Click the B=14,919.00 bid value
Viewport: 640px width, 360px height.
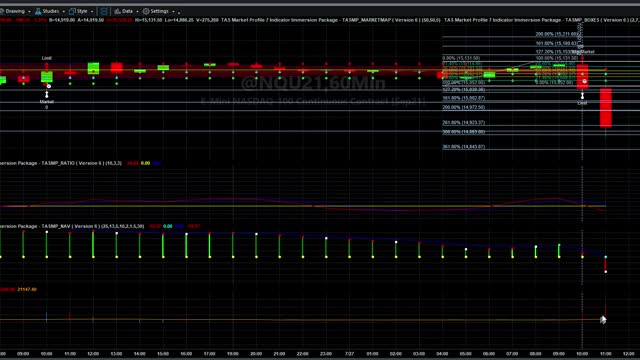coord(62,20)
